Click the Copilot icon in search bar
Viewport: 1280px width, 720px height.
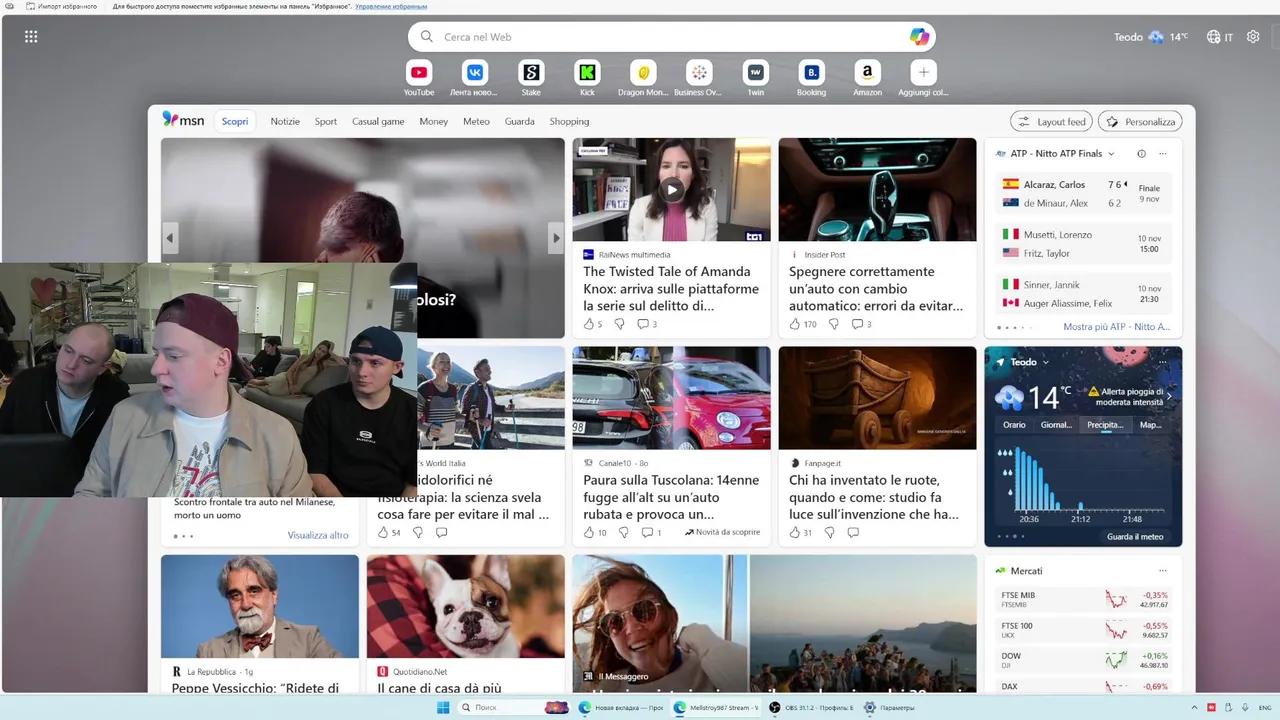(x=919, y=37)
